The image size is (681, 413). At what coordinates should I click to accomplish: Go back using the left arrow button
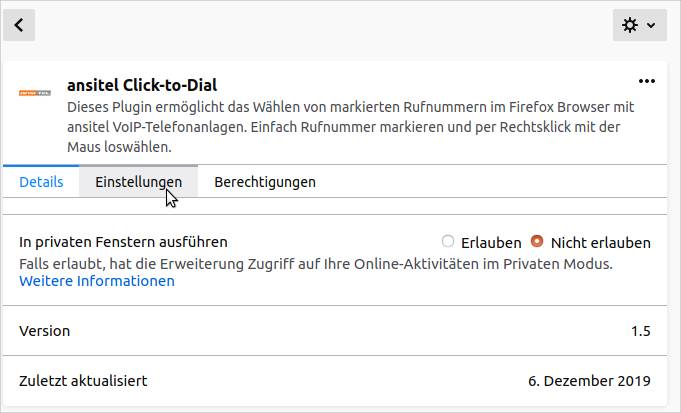[19, 25]
